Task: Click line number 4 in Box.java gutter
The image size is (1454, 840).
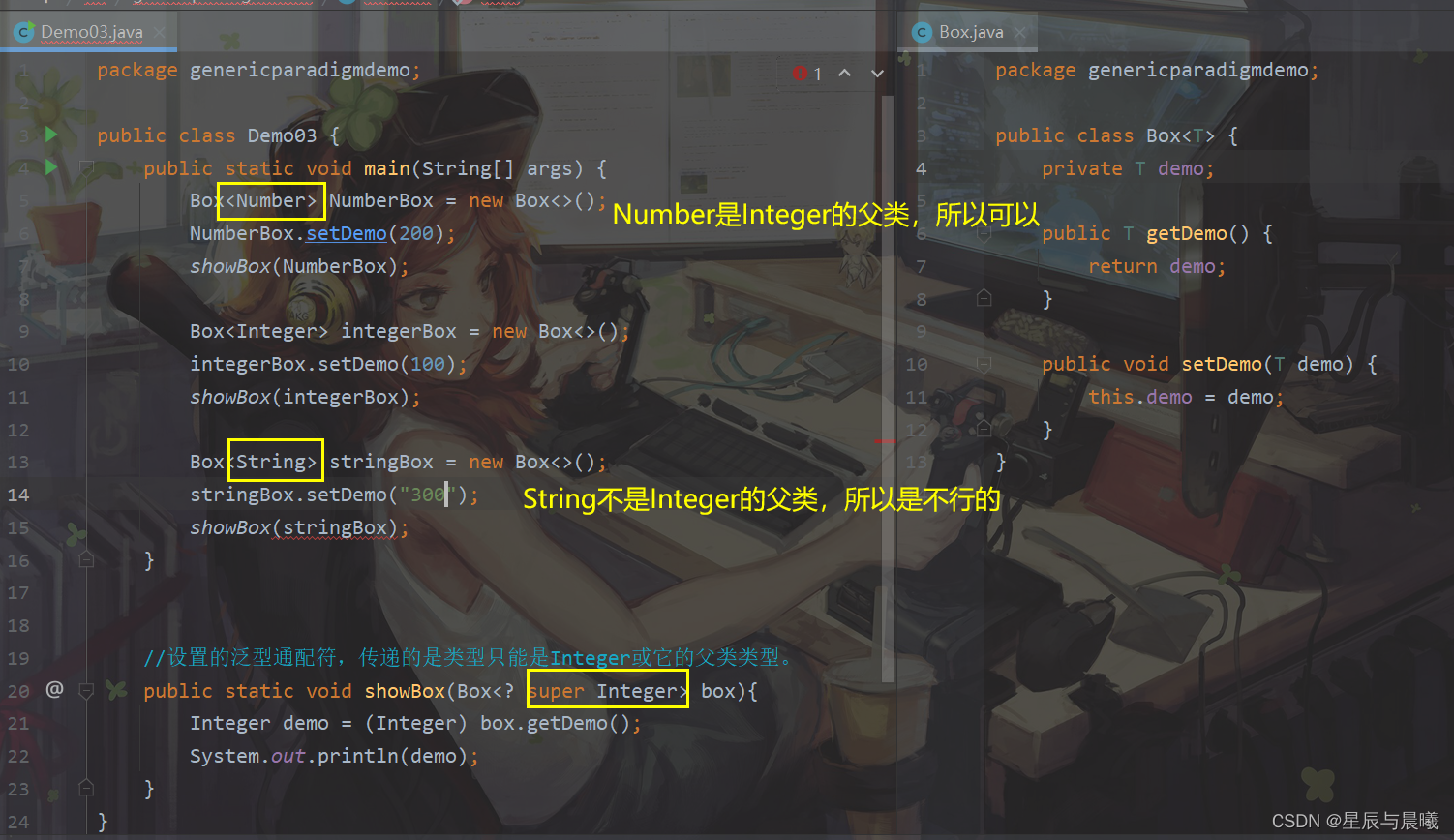Action: 921,168
